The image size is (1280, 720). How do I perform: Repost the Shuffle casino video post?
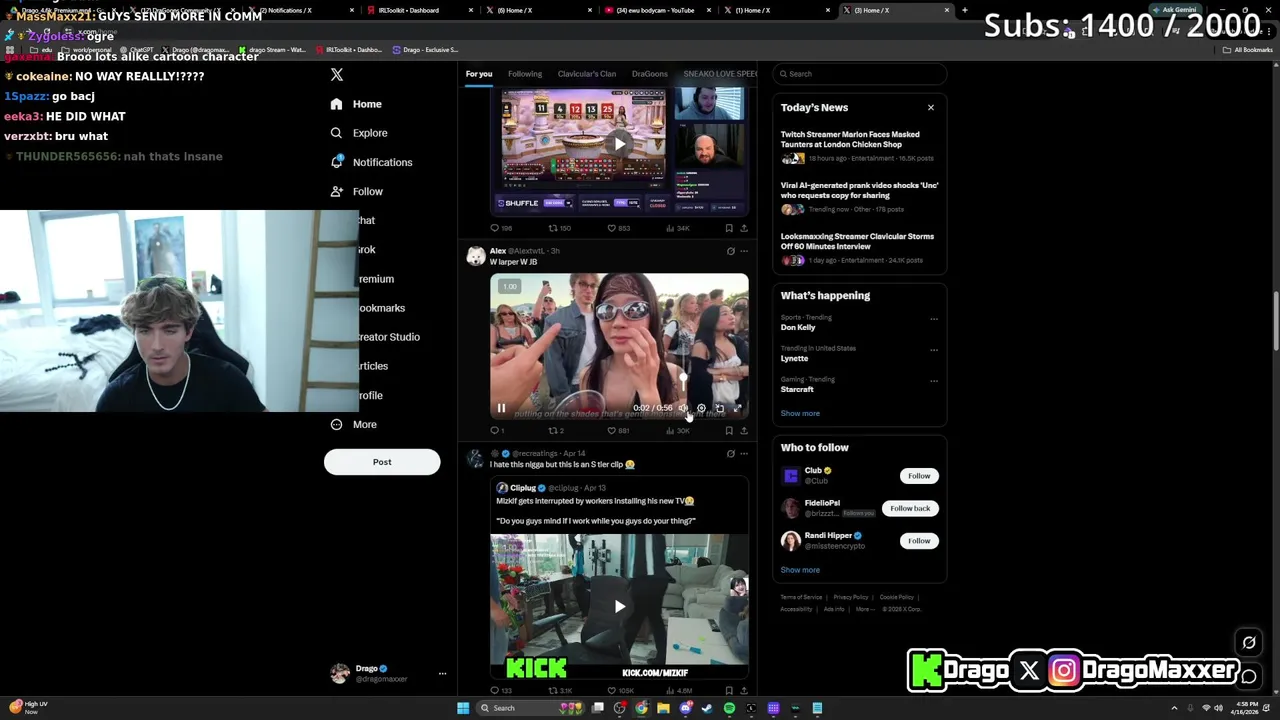pyautogui.click(x=558, y=228)
